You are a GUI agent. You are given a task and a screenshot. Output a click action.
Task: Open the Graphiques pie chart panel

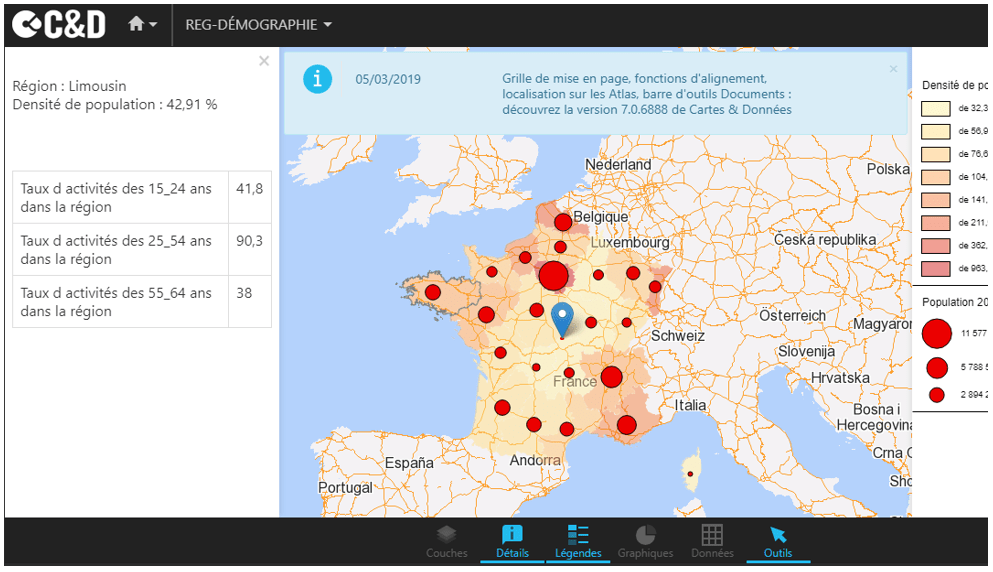click(645, 541)
